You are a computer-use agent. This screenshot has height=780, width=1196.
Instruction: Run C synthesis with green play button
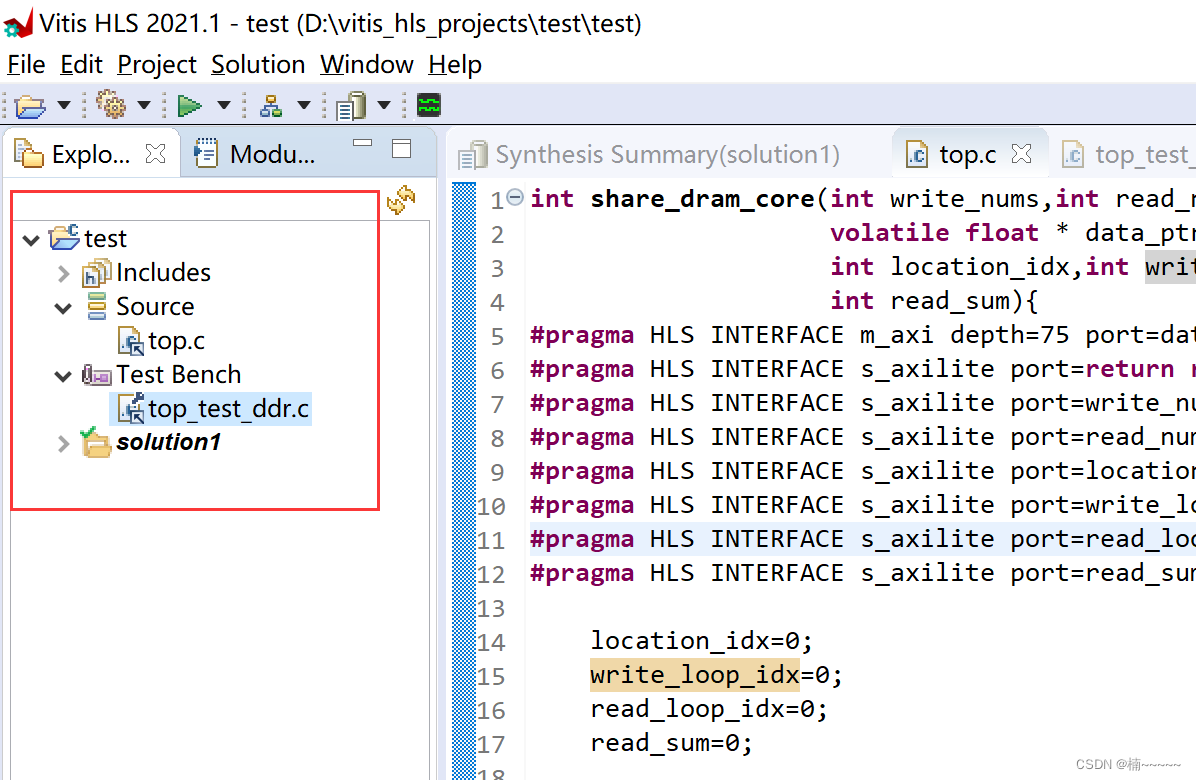[189, 105]
